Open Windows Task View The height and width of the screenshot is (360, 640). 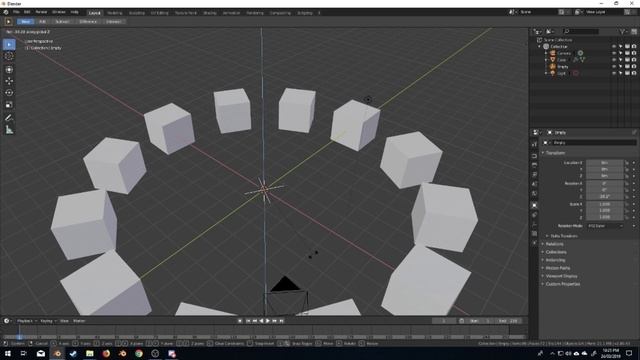23,353
